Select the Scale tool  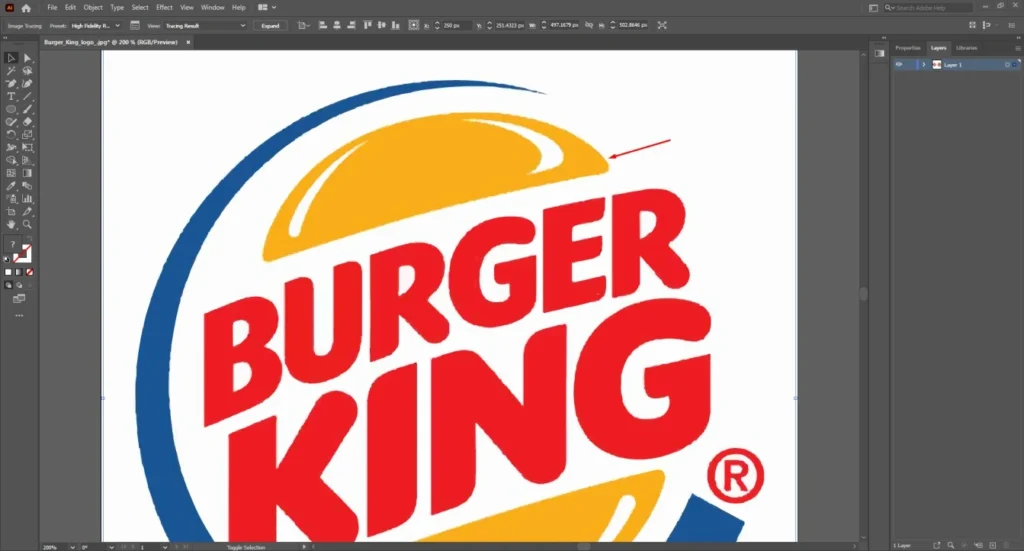pos(27,134)
